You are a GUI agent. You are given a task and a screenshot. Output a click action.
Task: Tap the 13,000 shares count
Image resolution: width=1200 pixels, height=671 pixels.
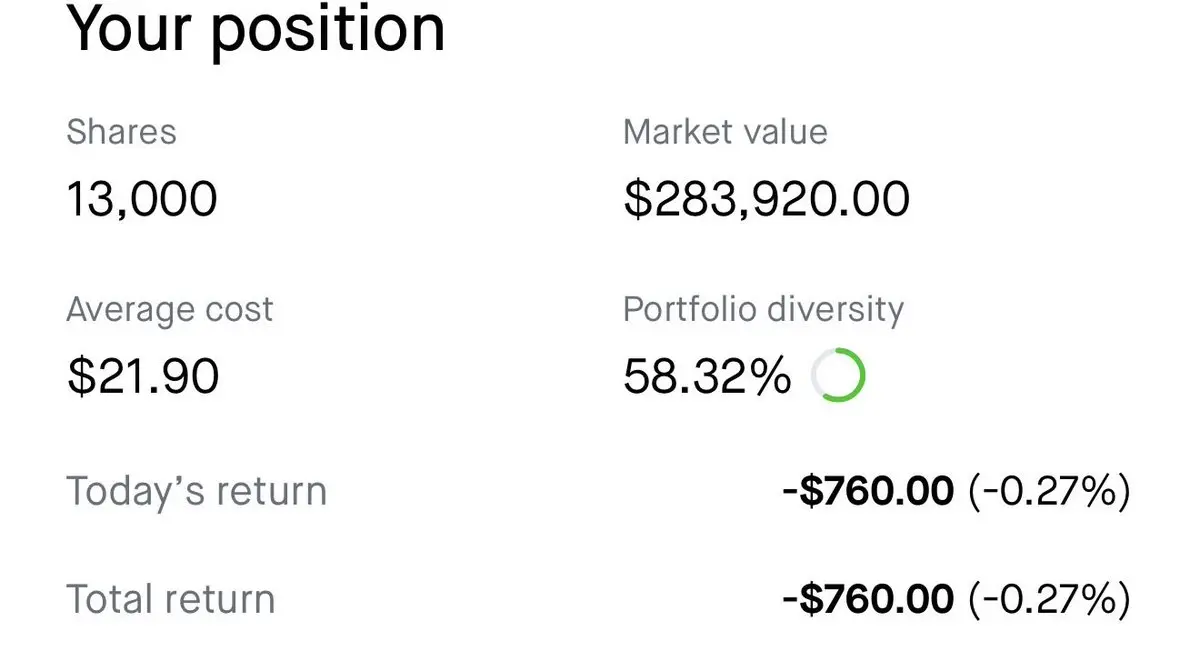[x=141, y=198]
